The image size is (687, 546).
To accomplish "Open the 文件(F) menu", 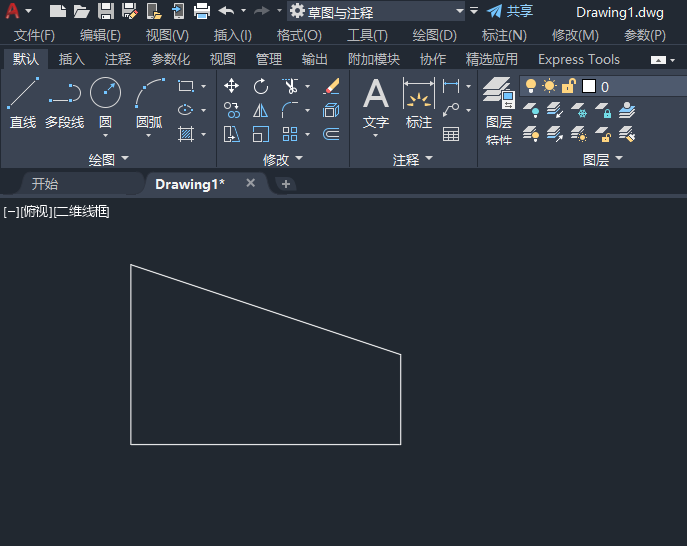I will 34,35.
